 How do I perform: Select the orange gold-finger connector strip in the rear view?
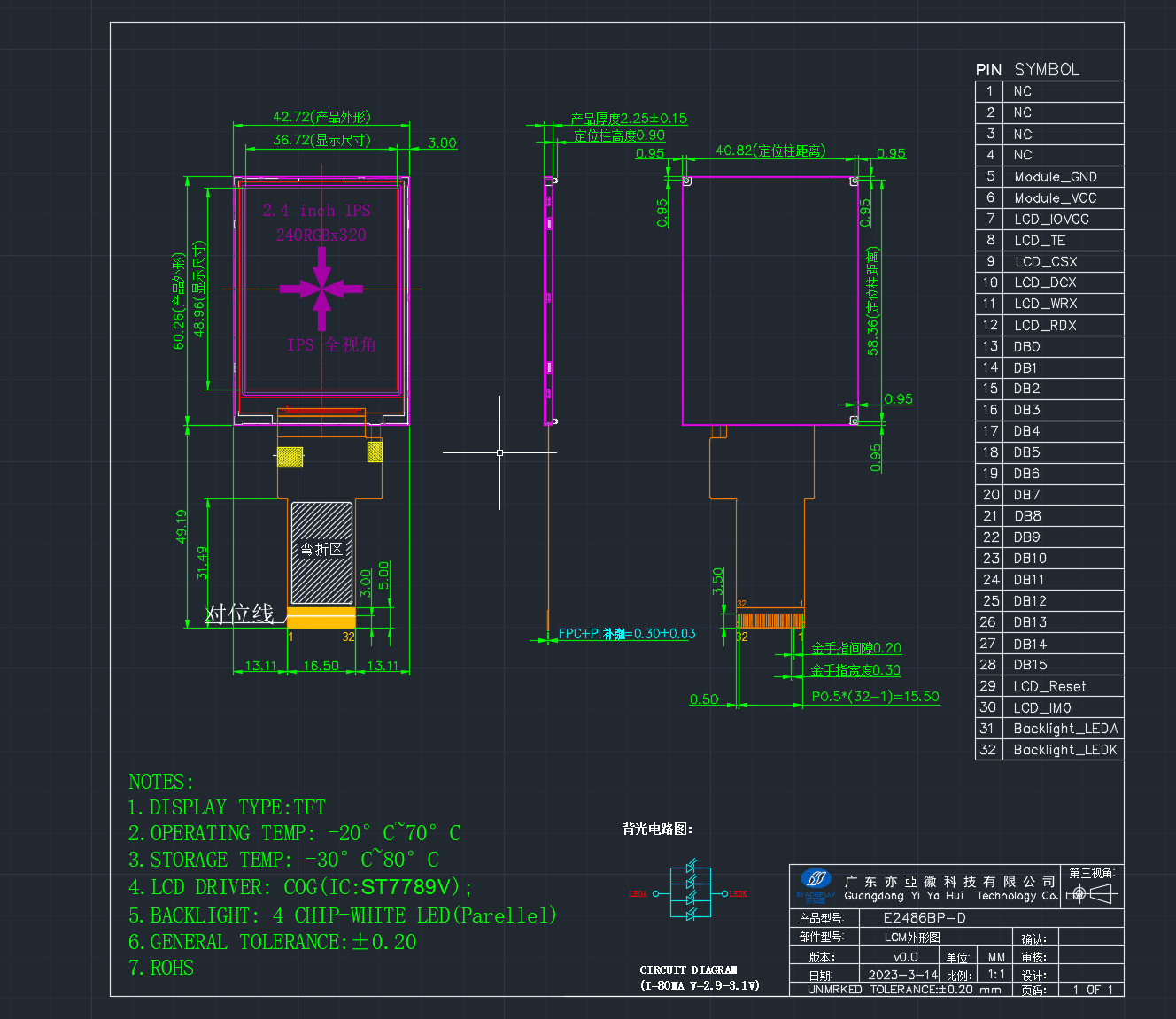[770, 620]
